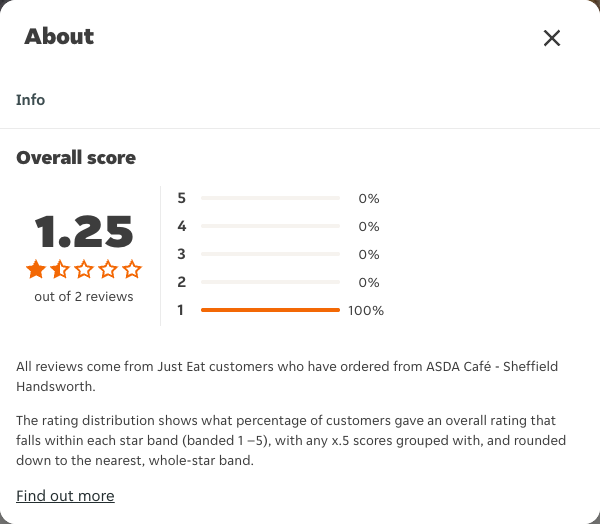The width and height of the screenshot is (600, 524).
Task: Click the 0% label for 5 stars
Action: (369, 198)
